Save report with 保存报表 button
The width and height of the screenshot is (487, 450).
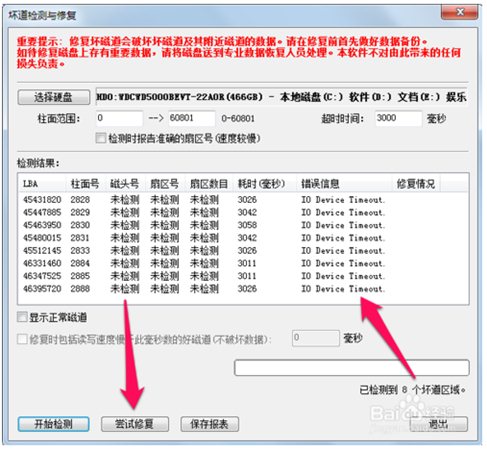point(209,424)
